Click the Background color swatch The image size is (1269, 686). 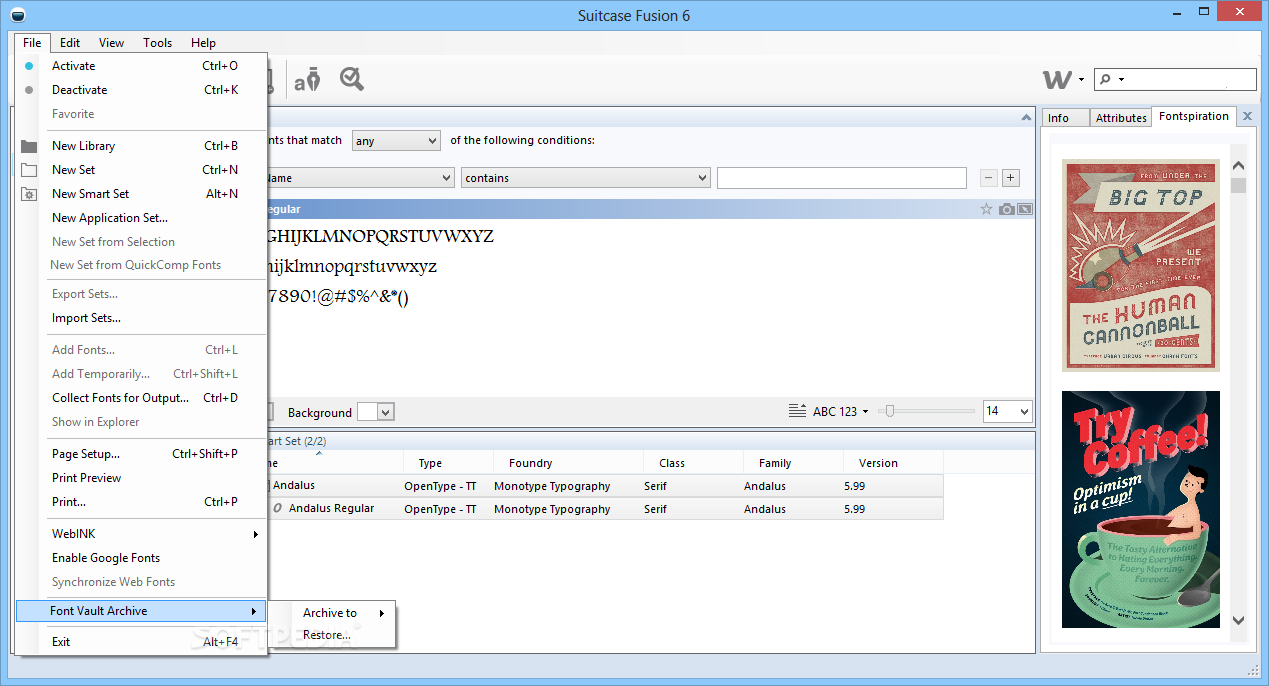click(x=367, y=412)
